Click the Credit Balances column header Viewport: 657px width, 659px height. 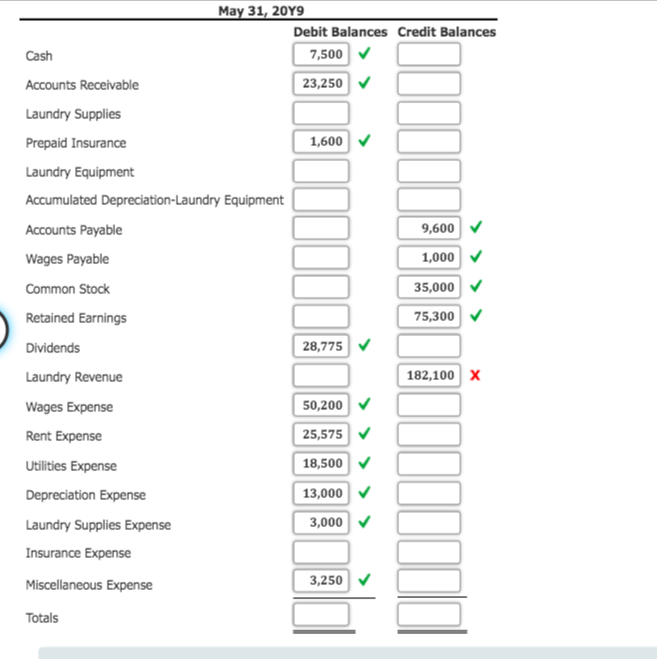click(446, 32)
